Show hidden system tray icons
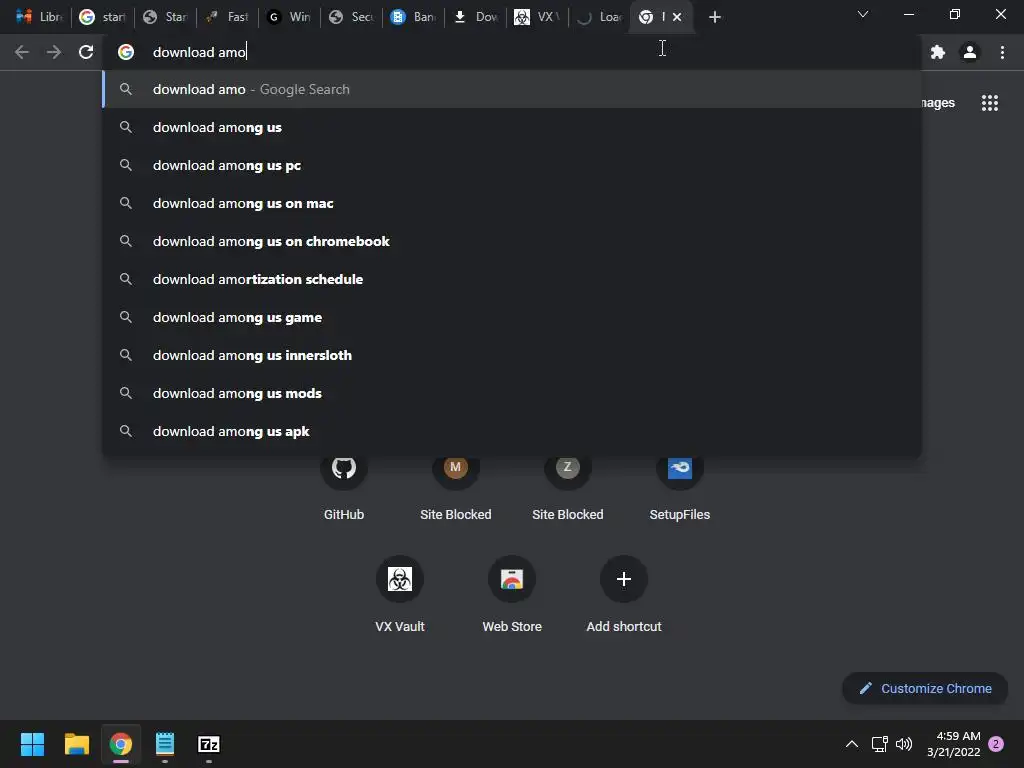Image resolution: width=1024 pixels, height=768 pixels. [852, 744]
